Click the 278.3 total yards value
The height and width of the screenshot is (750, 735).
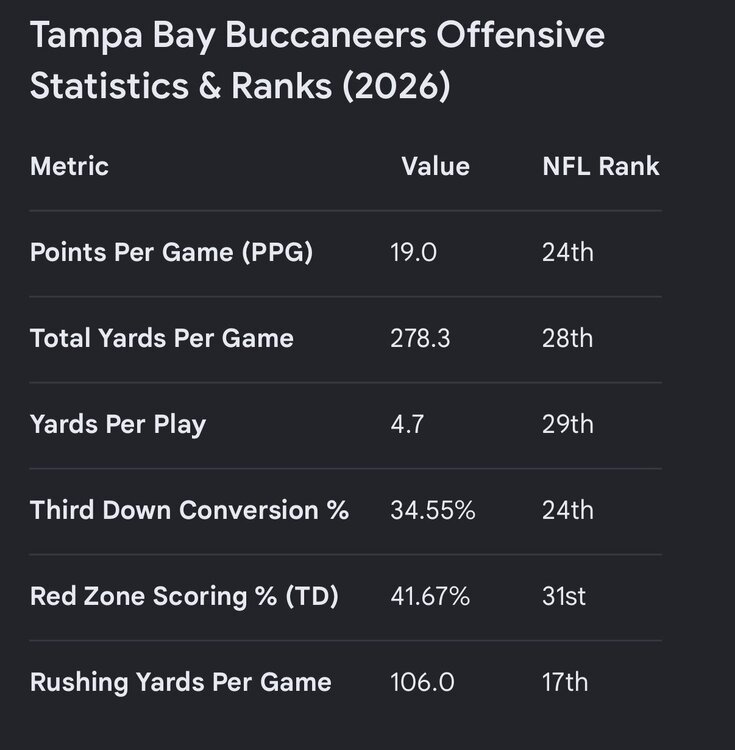[420, 338]
